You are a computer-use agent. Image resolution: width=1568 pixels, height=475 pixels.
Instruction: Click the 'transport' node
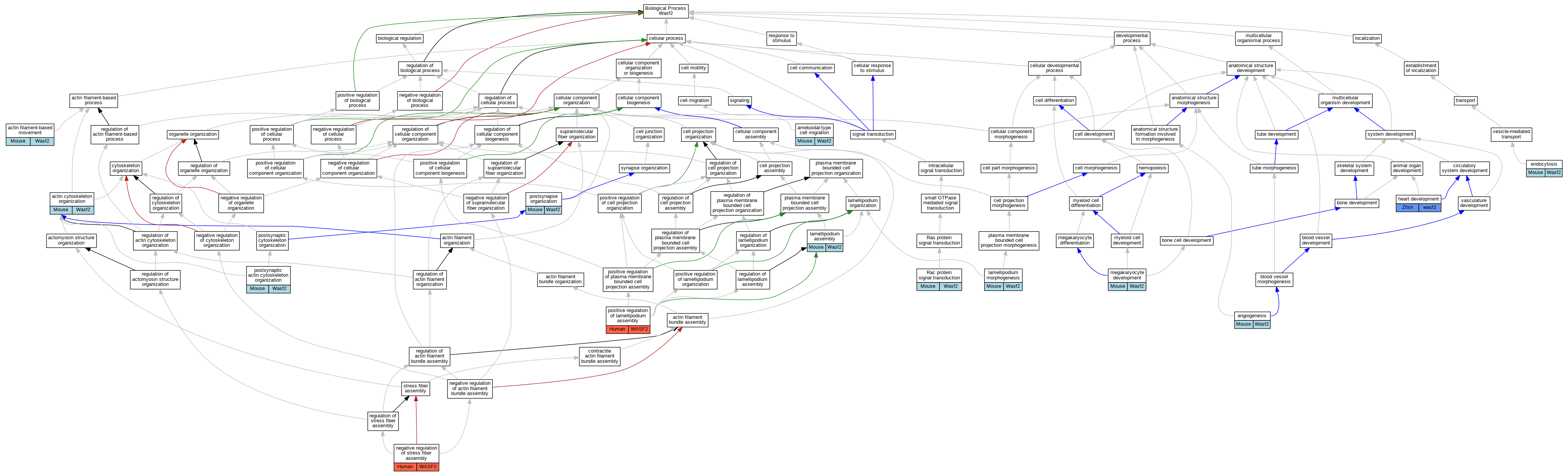[x=1465, y=100]
